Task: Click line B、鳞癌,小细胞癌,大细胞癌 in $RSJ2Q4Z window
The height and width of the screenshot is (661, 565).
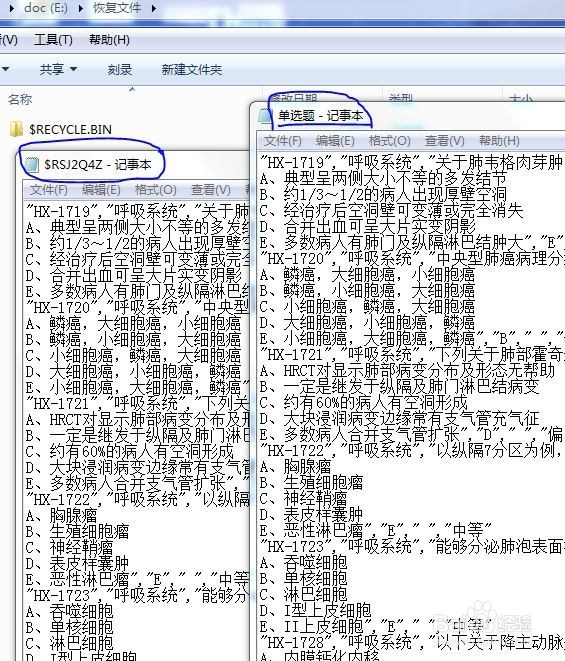Action: (x=133, y=339)
